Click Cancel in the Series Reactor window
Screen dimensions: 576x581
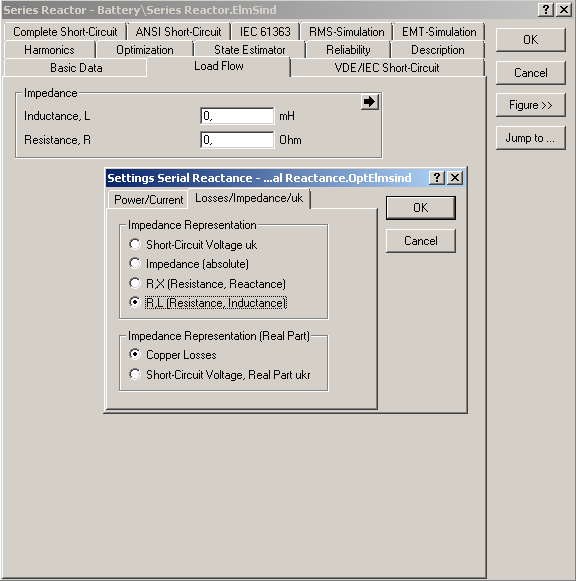(530, 73)
